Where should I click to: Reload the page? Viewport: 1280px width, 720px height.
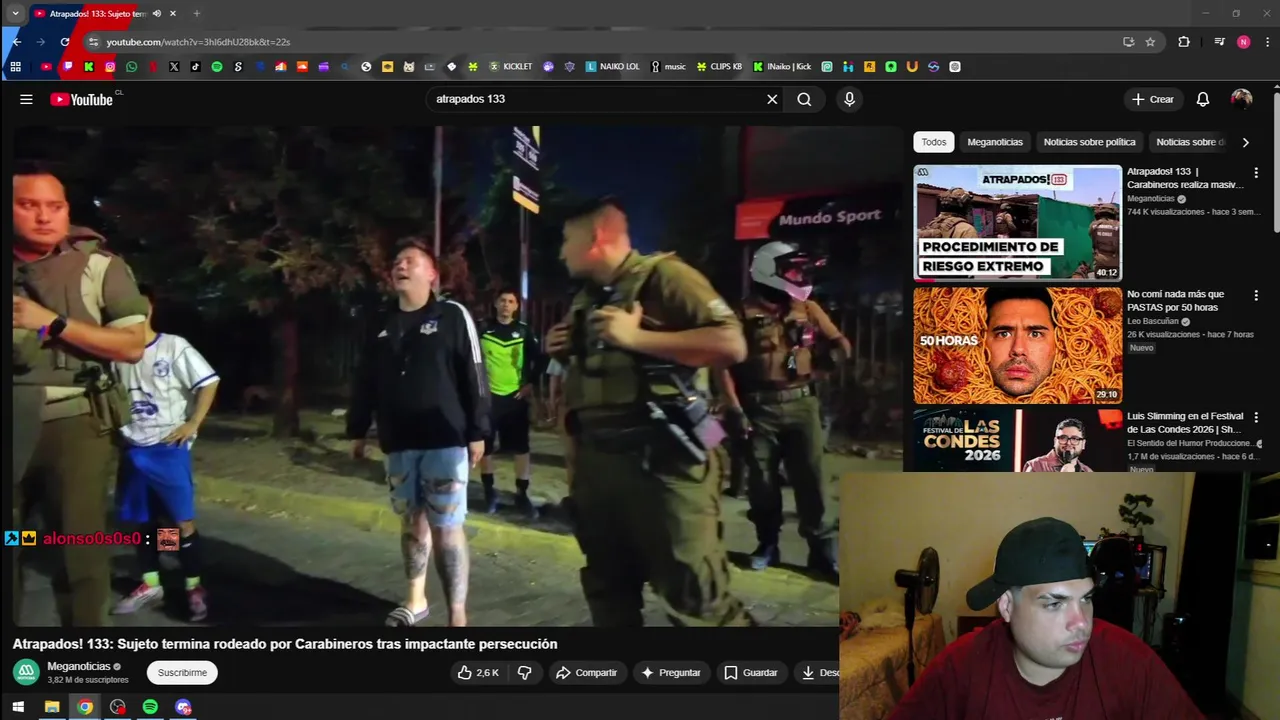click(x=65, y=42)
